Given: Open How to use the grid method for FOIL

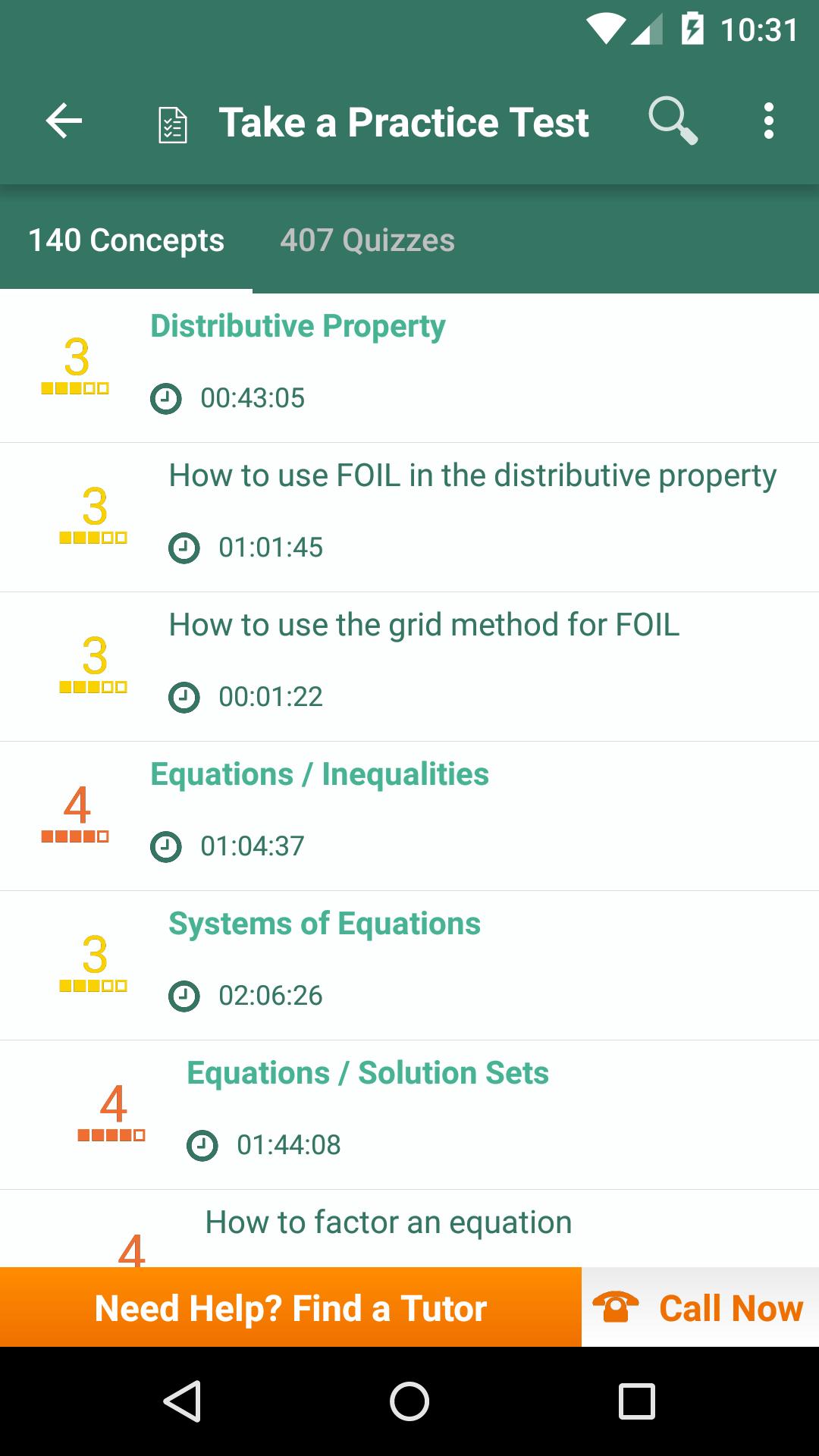Looking at the screenshot, I should (409, 667).
